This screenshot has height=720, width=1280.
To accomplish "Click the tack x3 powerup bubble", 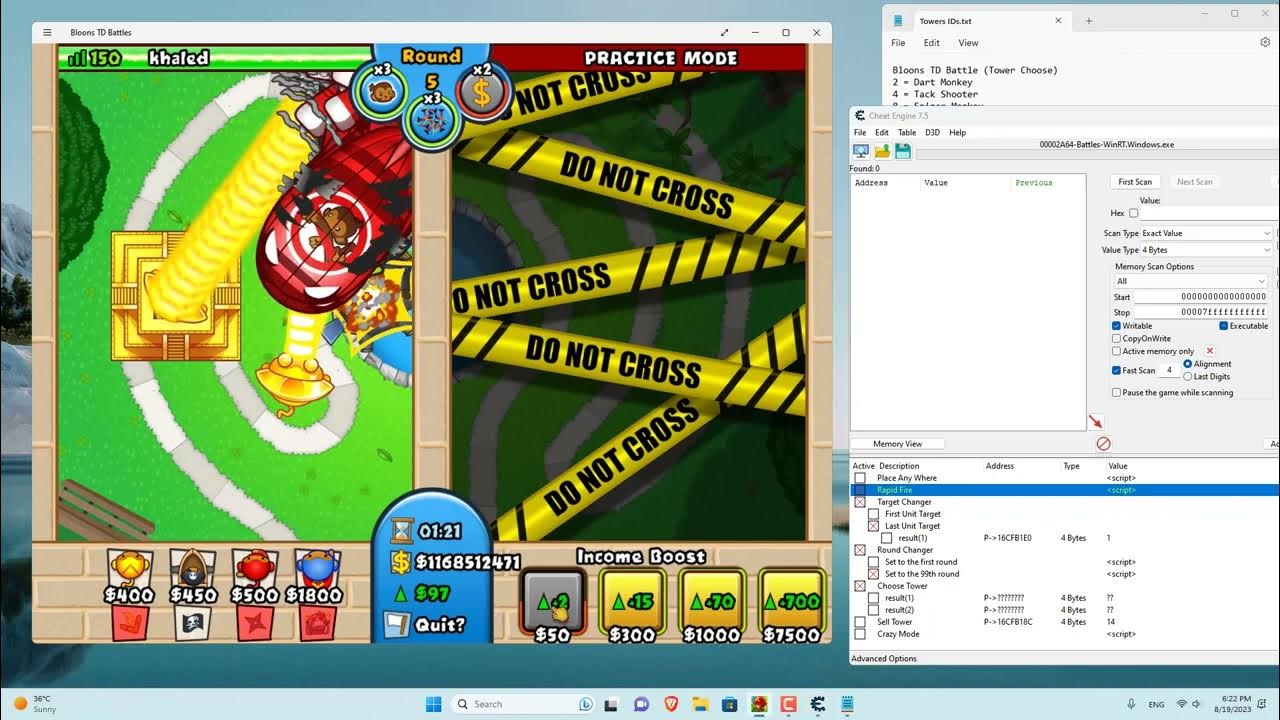I will 432,118.
